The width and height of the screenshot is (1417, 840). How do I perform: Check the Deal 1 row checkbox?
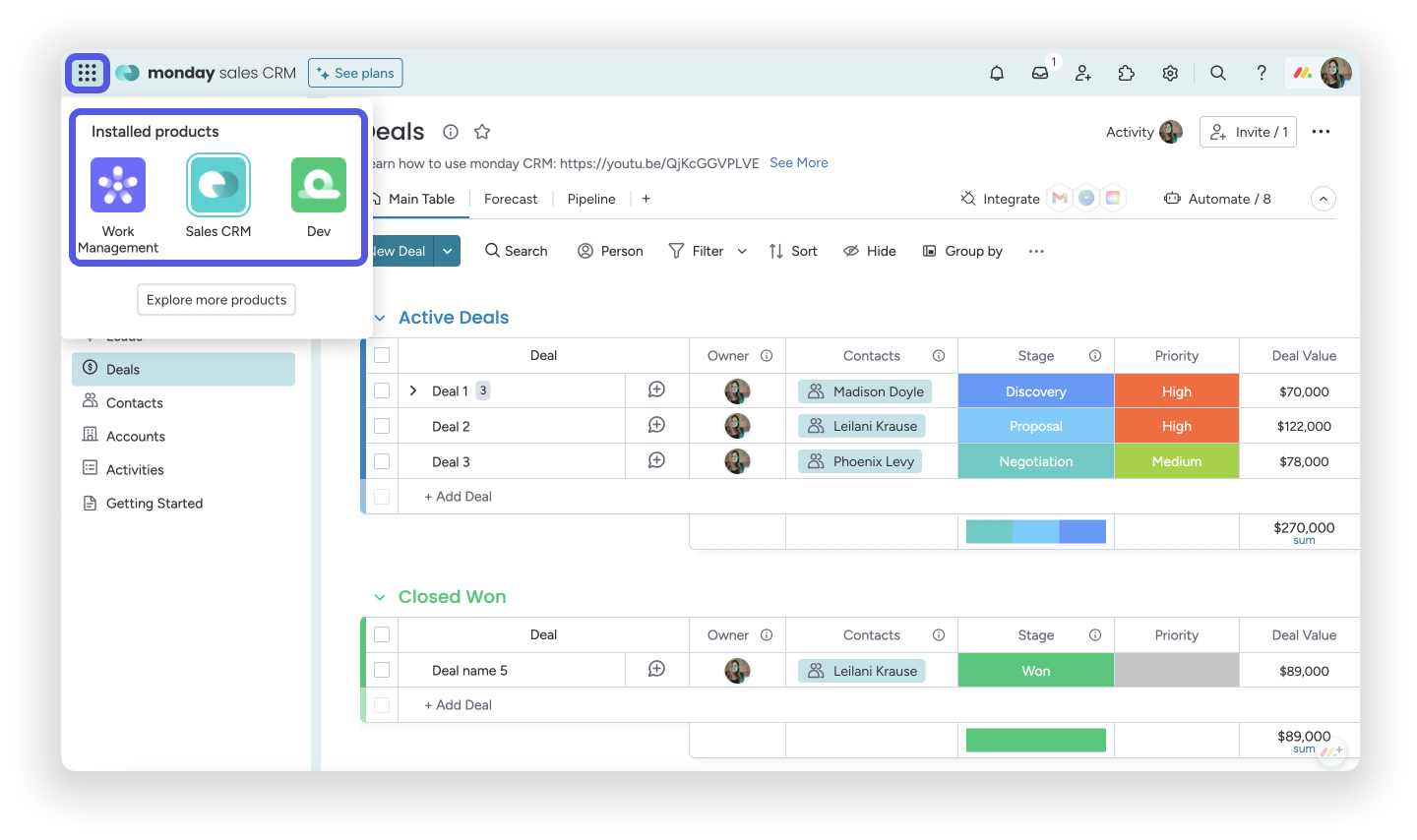tap(382, 390)
